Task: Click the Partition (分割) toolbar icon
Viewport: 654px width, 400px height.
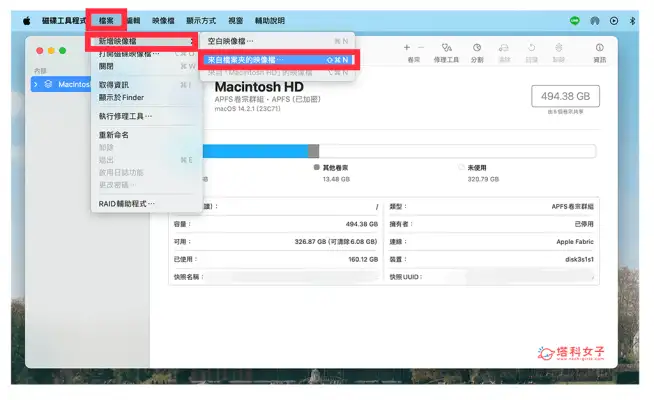Action: point(477,48)
